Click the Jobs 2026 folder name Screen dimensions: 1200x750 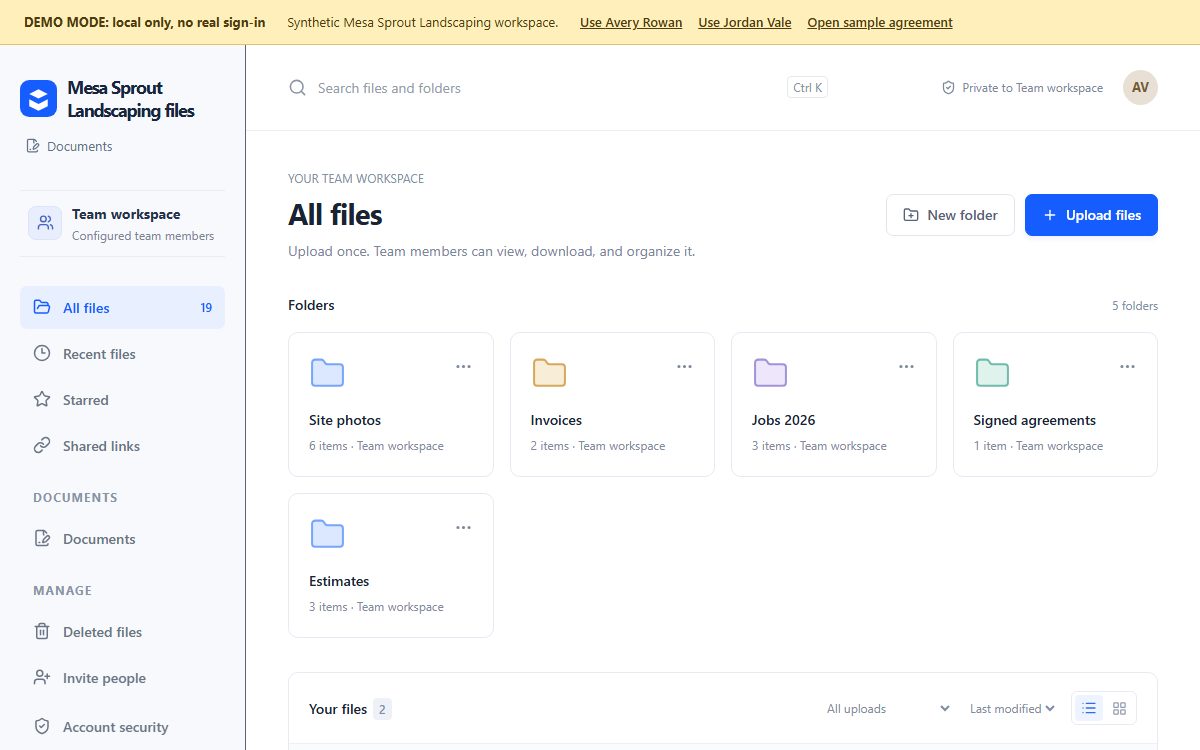click(x=784, y=420)
